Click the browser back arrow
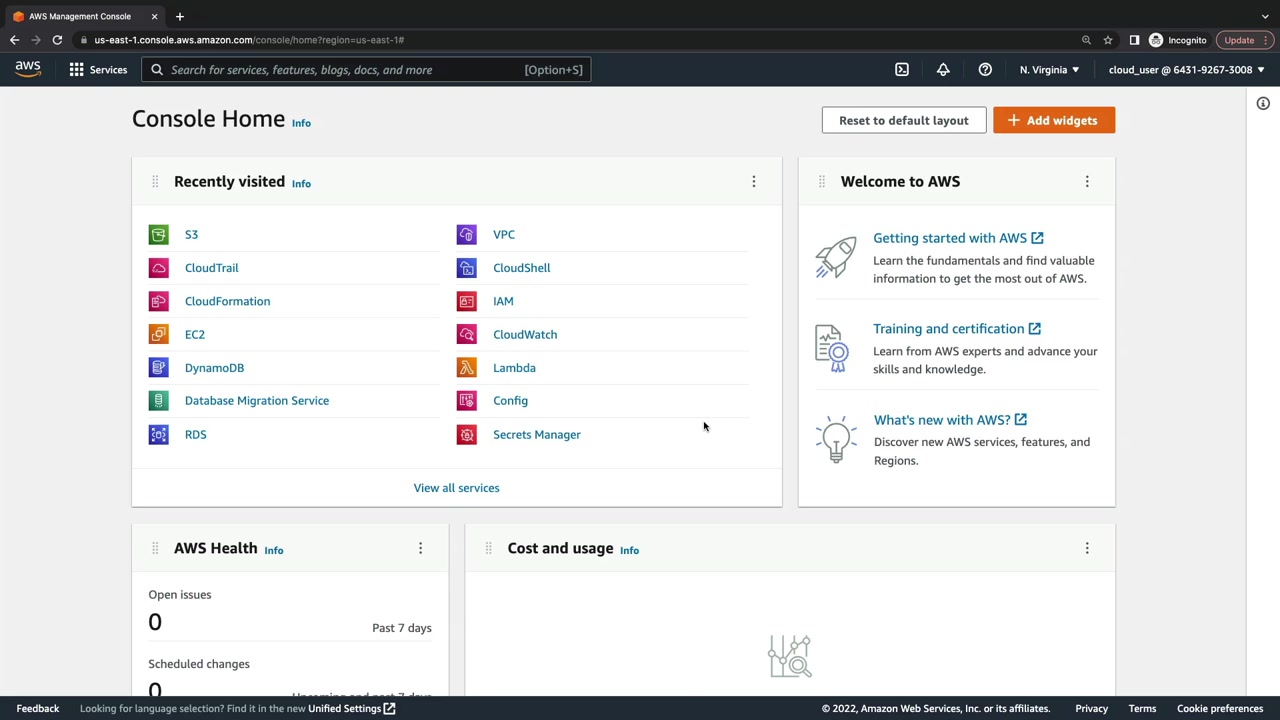Viewport: 1280px width, 720px height. (14, 40)
